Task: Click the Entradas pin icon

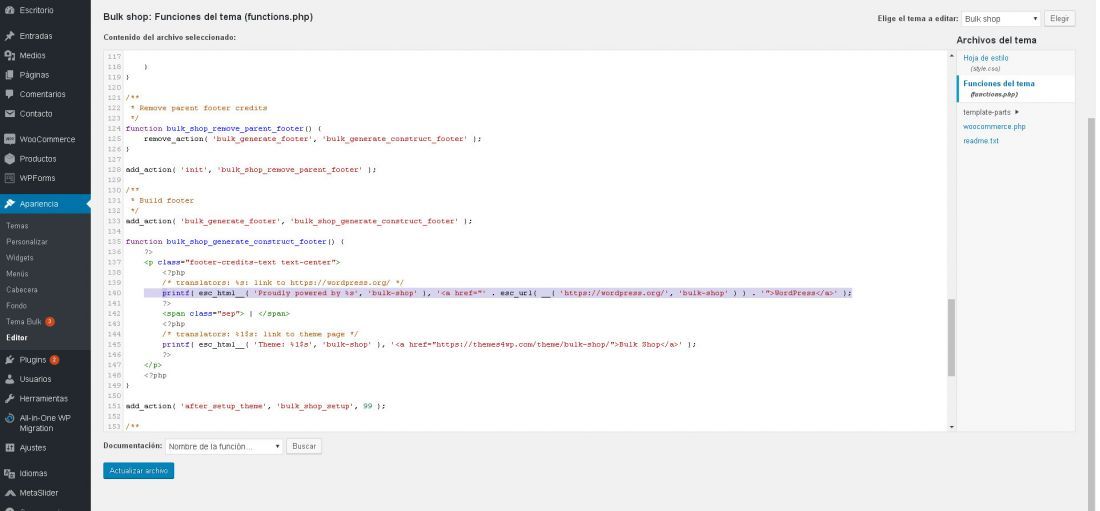Action: (9, 36)
